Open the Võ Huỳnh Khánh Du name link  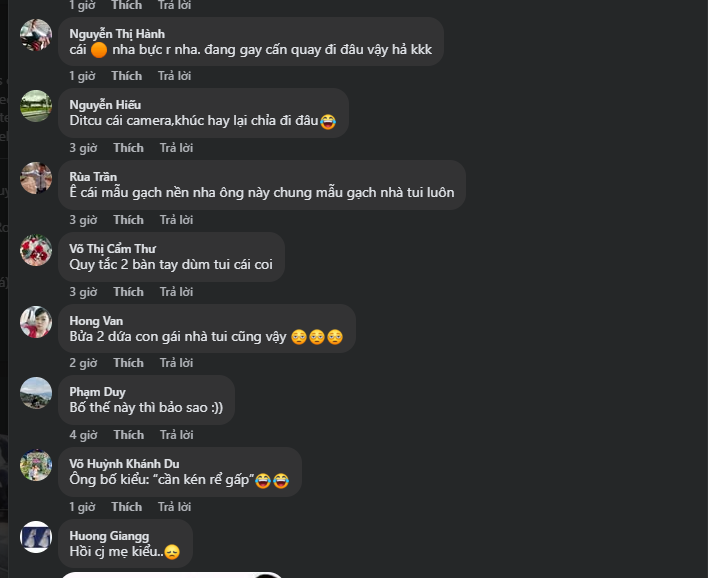pos(124,464)
